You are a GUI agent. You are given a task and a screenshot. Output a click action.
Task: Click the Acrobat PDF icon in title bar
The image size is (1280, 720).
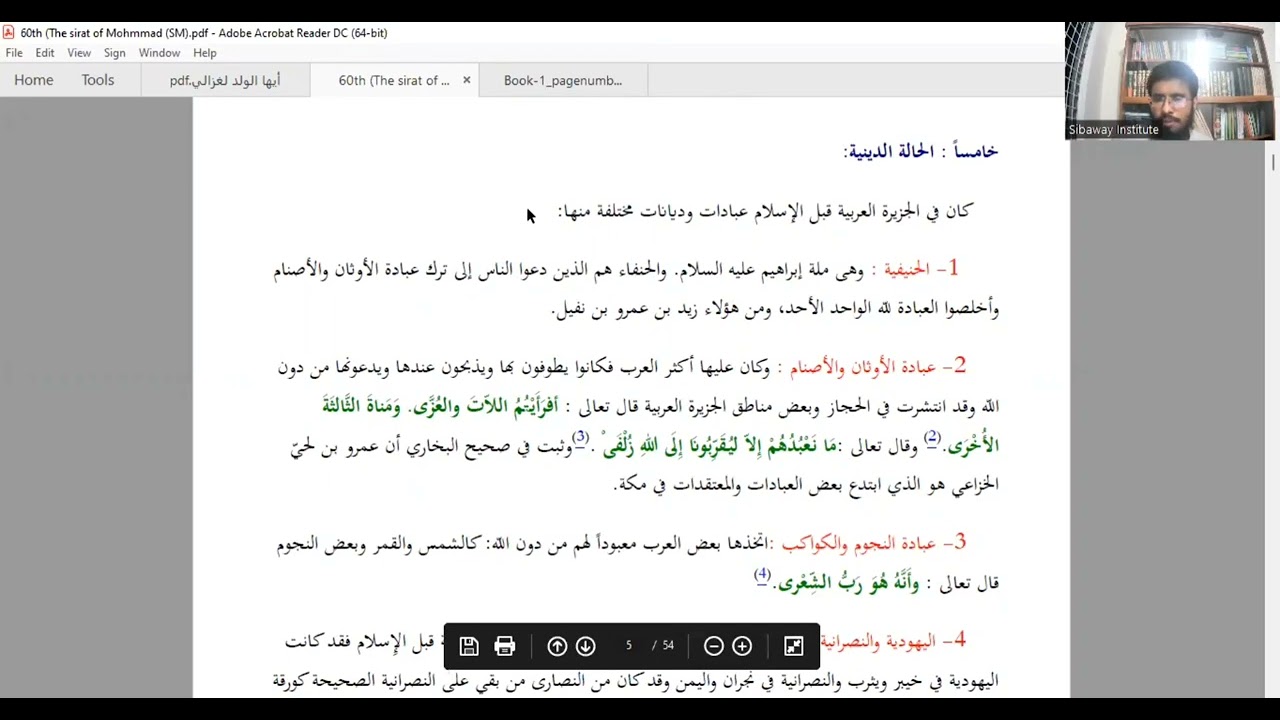(x=9, y=33)
